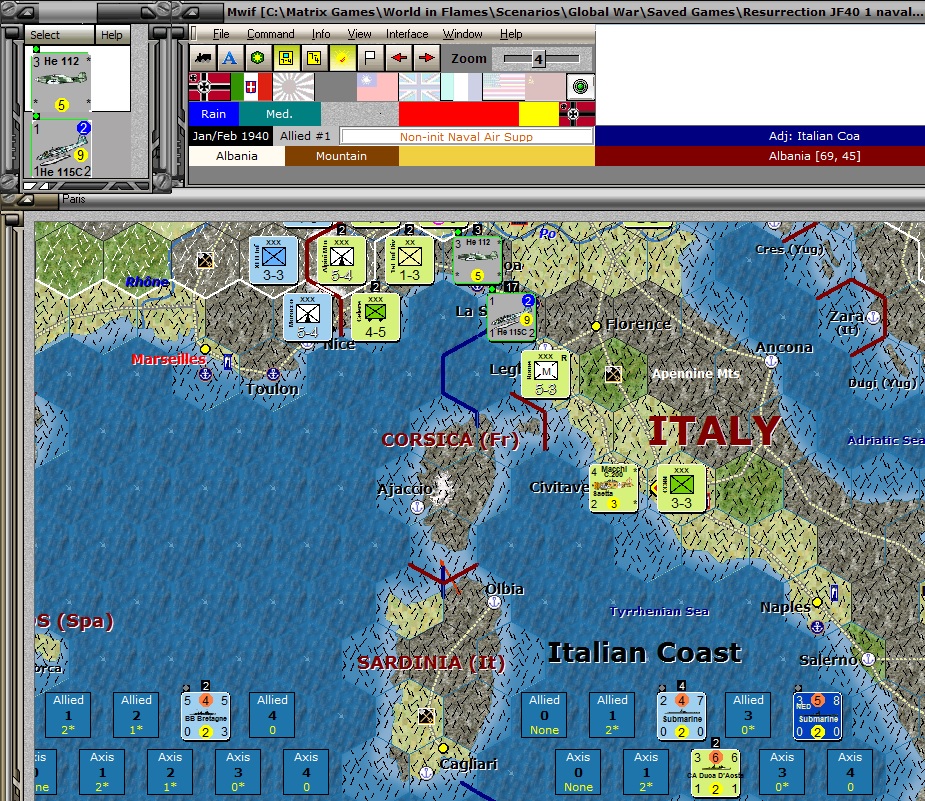Image resolution: width=925 pixels, height=801 pixels.
Task: Click the Med. weather zone indicator
Action: click(280, 114)
